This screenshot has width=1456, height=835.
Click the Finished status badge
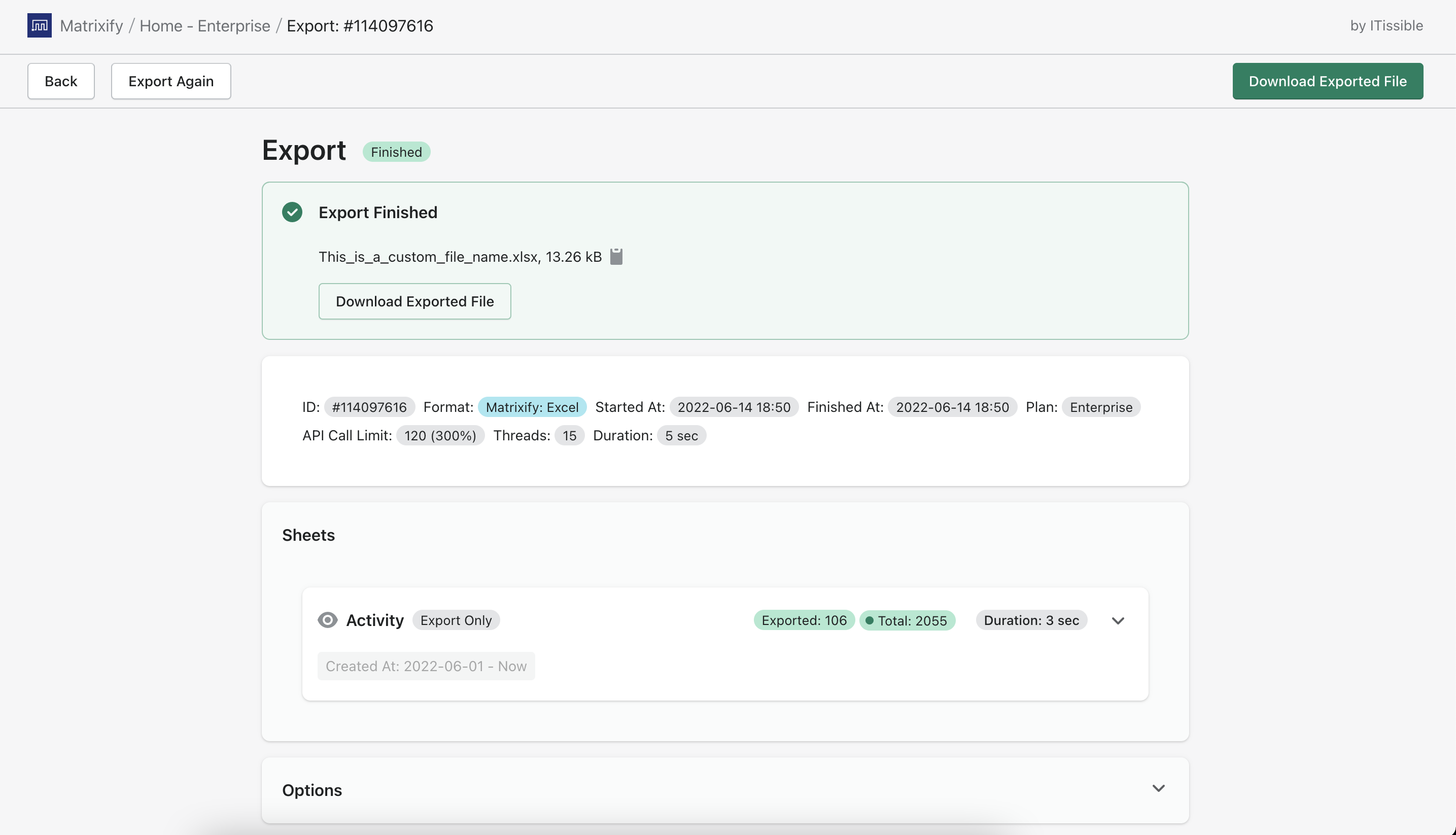point(396,152)
